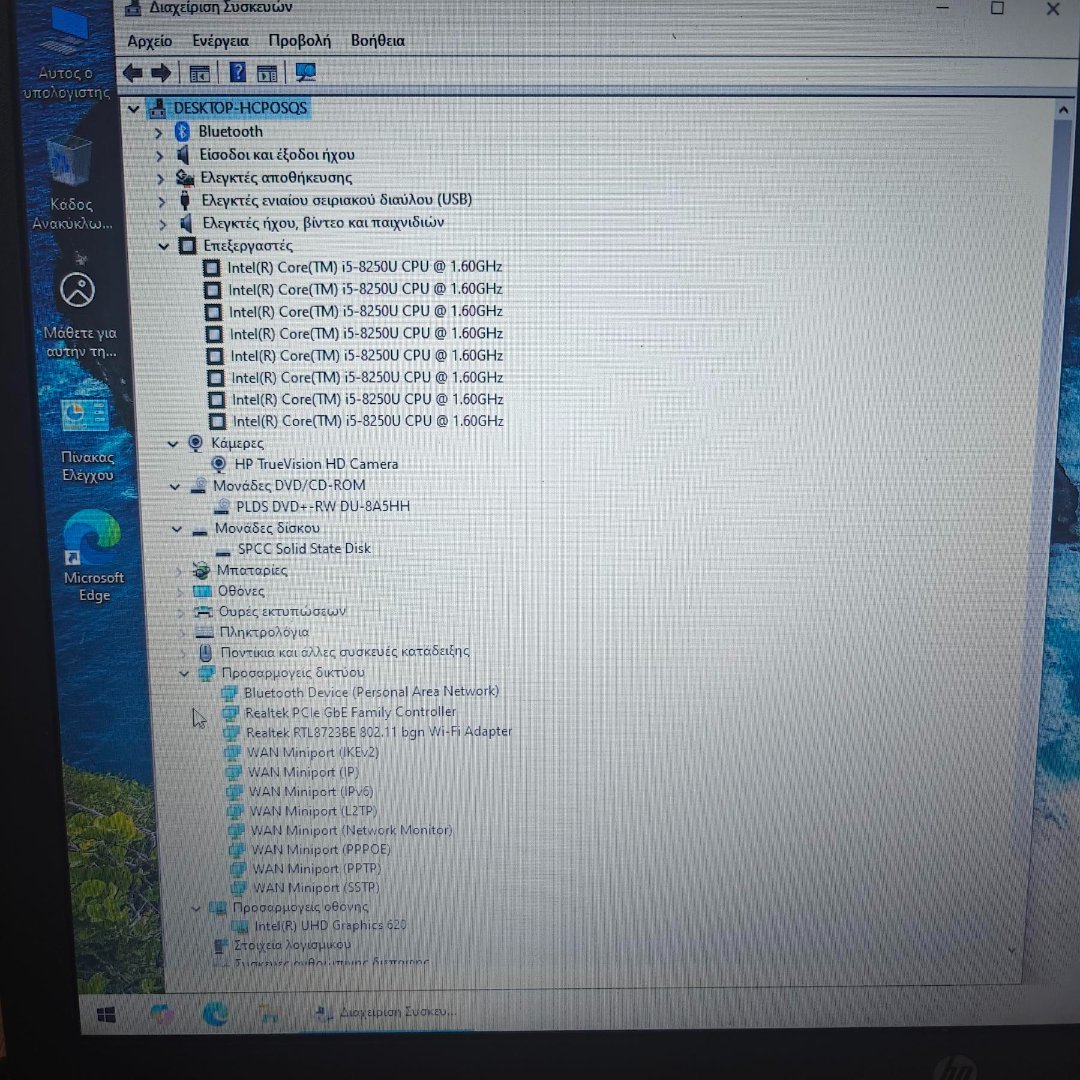Select Realtek RTL8723BE Wi-Fi Adapter
Screen dimensions: 1080x1080
pos(379,732)
